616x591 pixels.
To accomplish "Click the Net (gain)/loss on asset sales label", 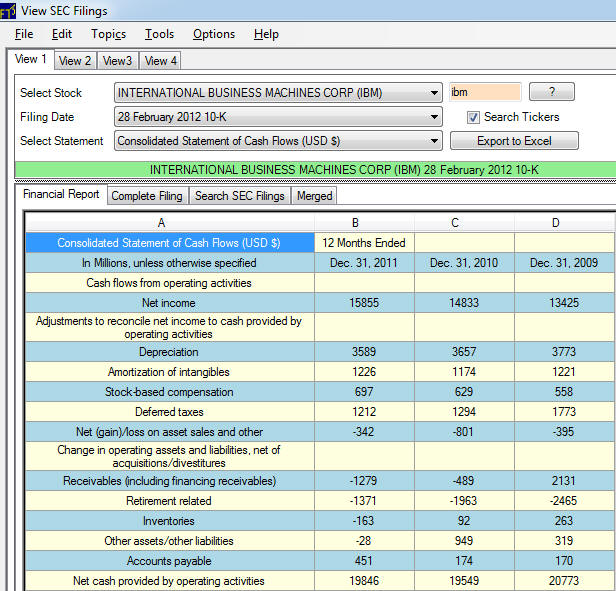I will tap(170, 432).
